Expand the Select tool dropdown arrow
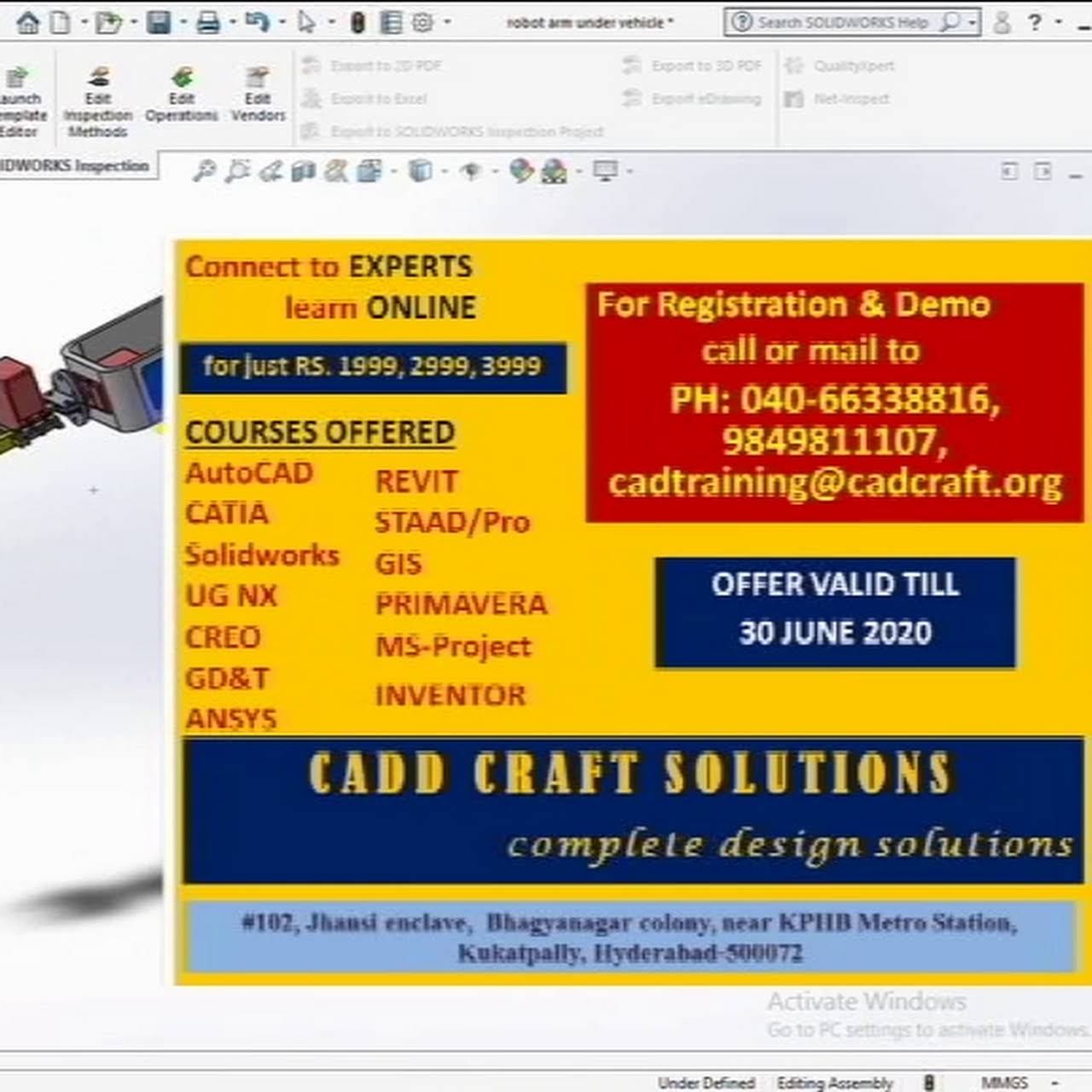Screen dimensions: 1092x1092 pos(331,22)
